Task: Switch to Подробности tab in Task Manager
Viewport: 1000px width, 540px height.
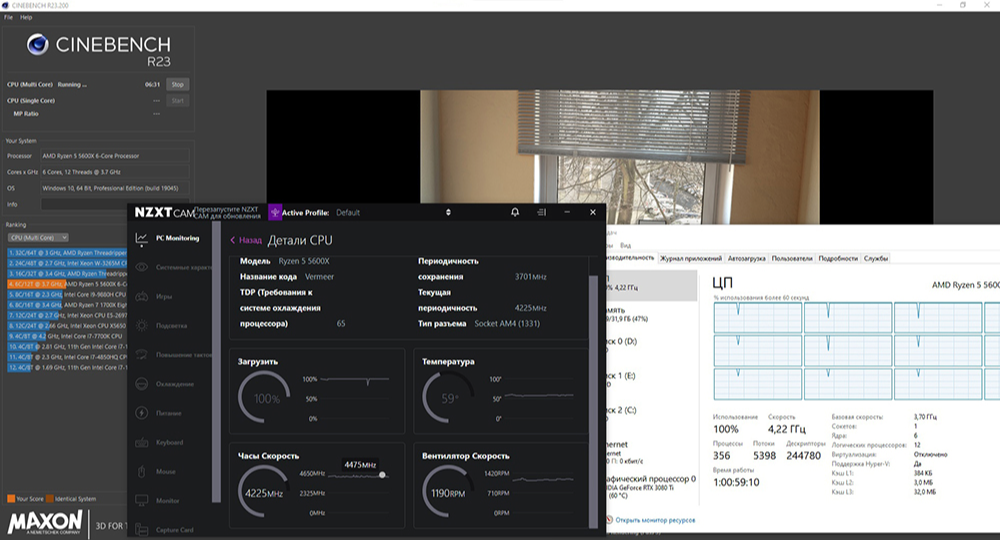Action: [838, 258]
